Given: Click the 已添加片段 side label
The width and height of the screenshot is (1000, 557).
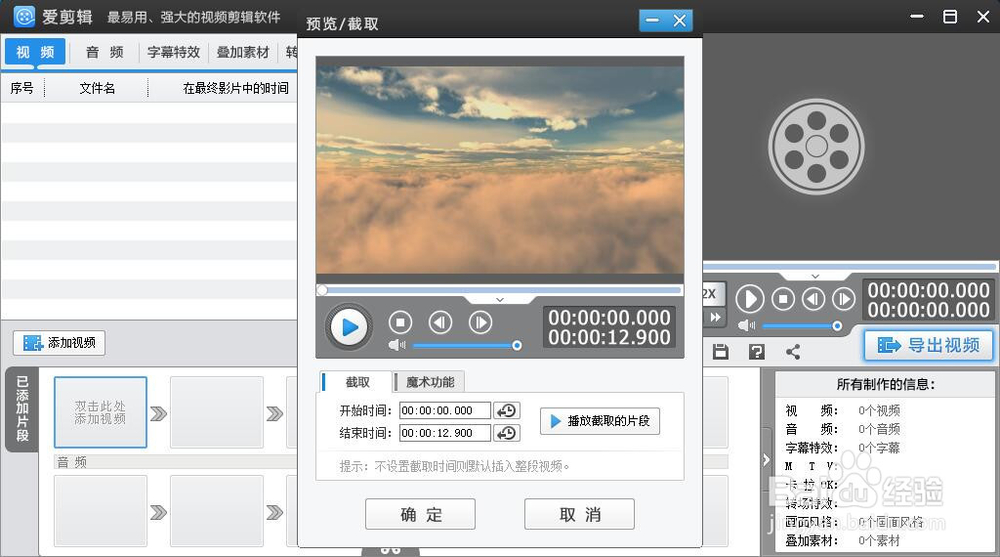Looking at the screenshot, I should coord(22,409).
